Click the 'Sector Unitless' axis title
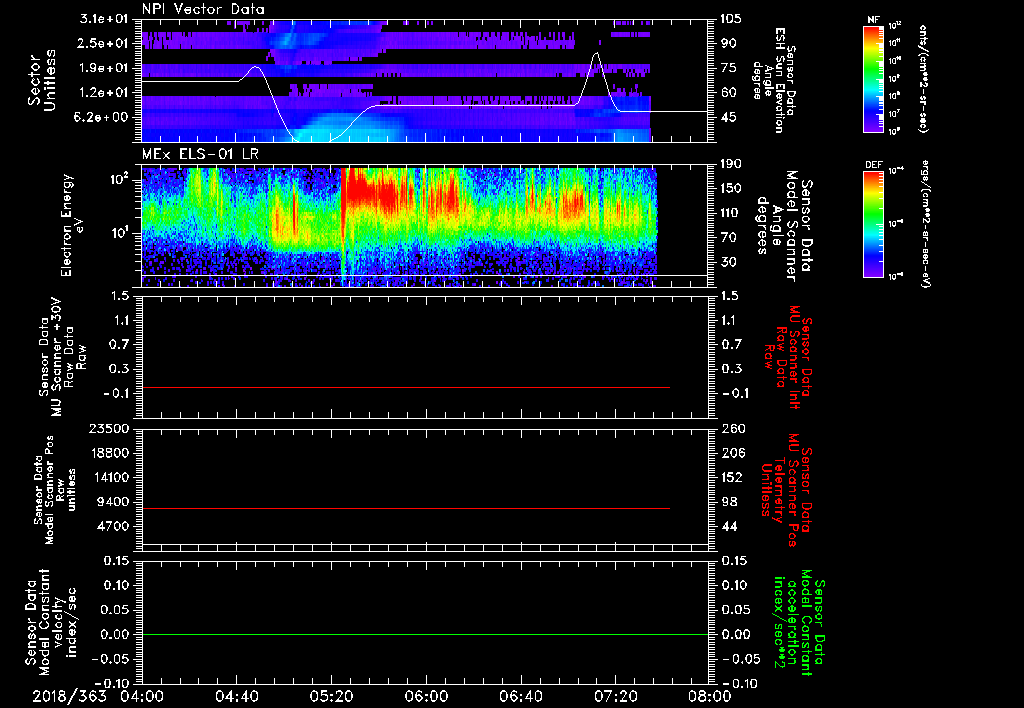The width and height of the screenshot is (1024, 708). click(x=42, y=80)
